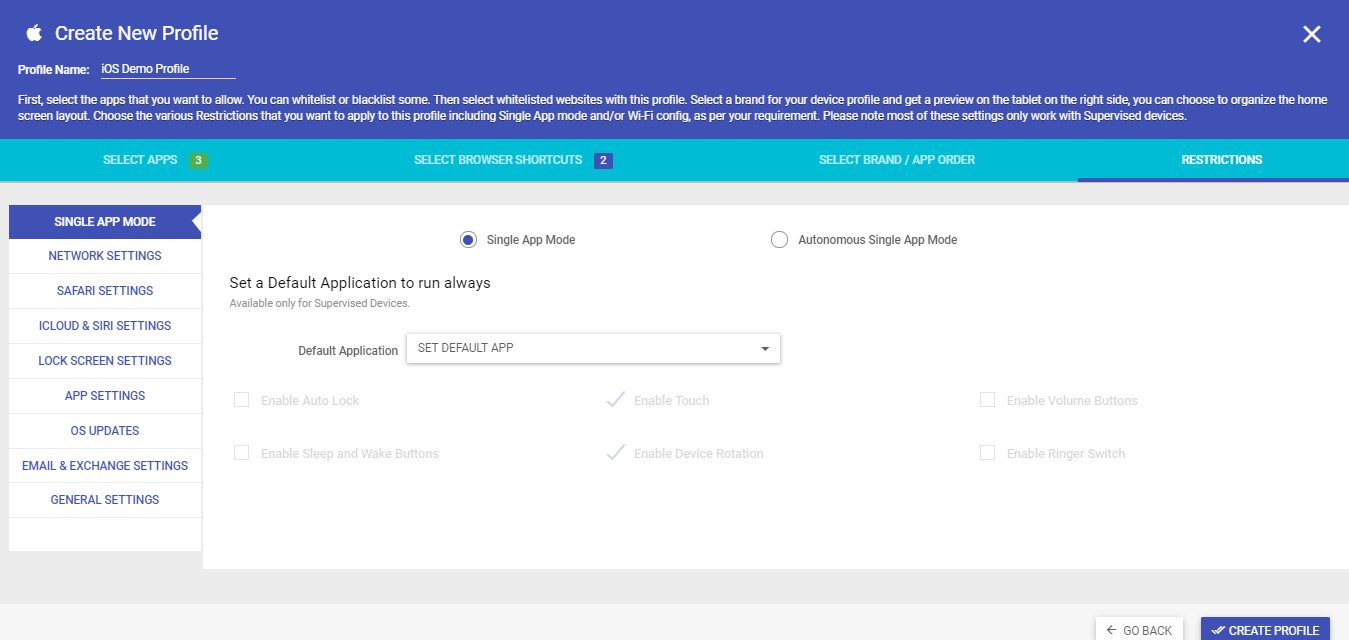Click the 'Profile Name:' label
The image size is (1349, 640).
[54, 70]
